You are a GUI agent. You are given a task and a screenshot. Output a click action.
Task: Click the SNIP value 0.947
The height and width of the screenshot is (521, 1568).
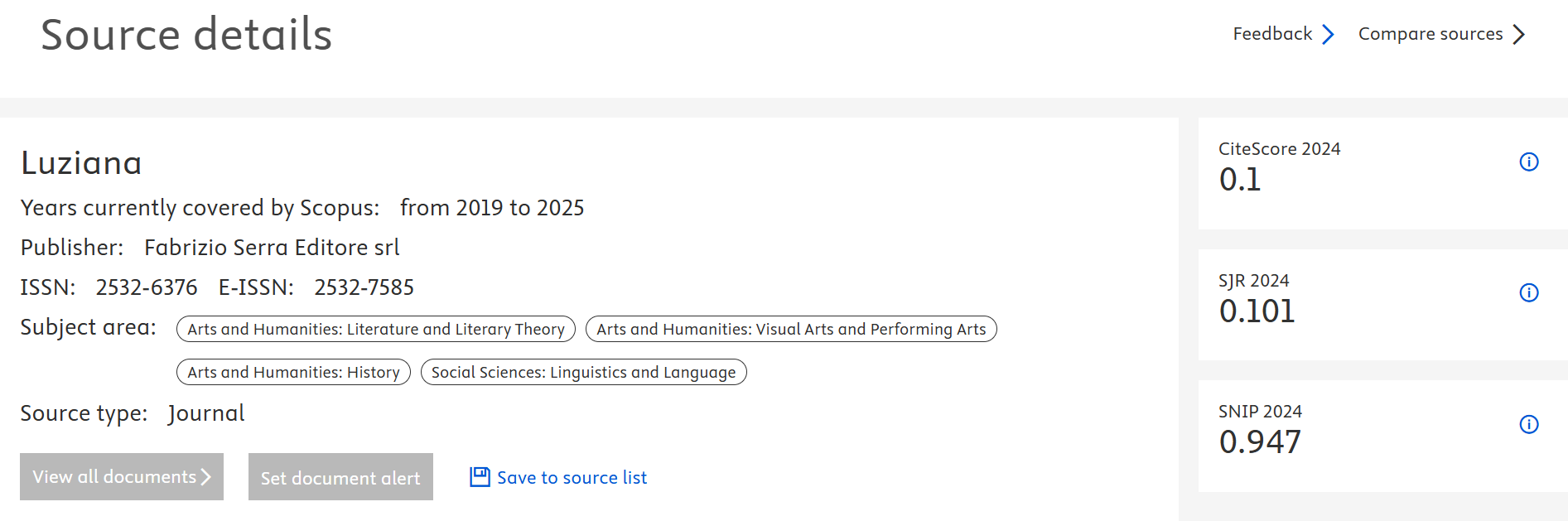[x=1259, y=442]
